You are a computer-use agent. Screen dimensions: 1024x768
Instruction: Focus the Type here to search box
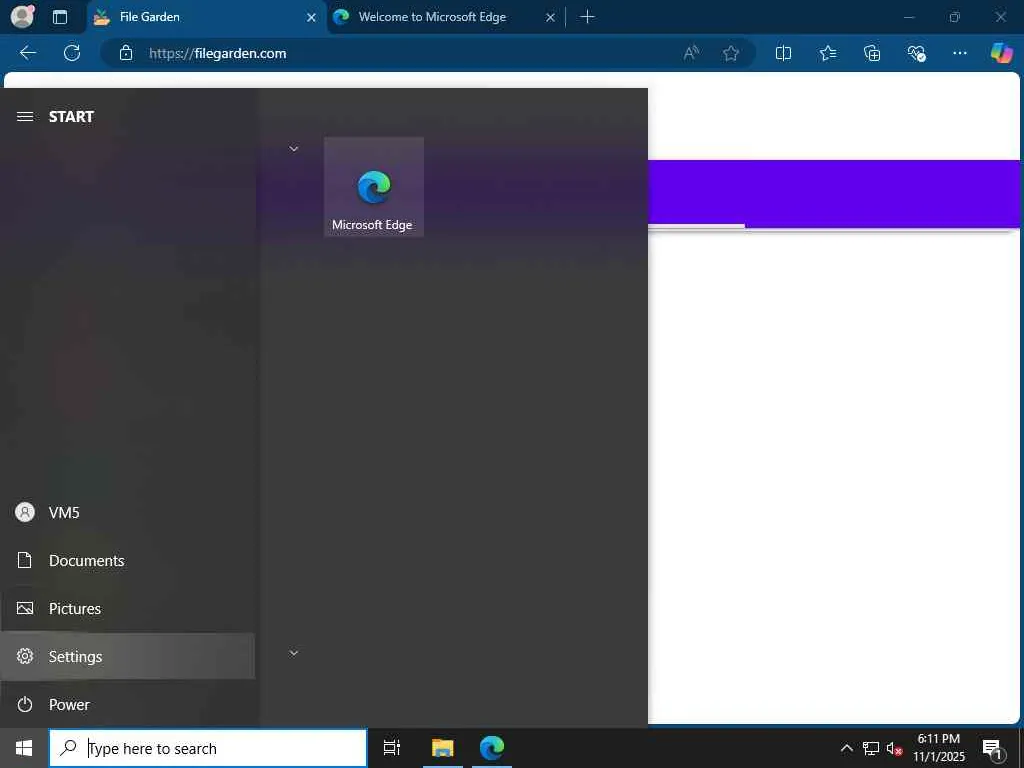208,748
